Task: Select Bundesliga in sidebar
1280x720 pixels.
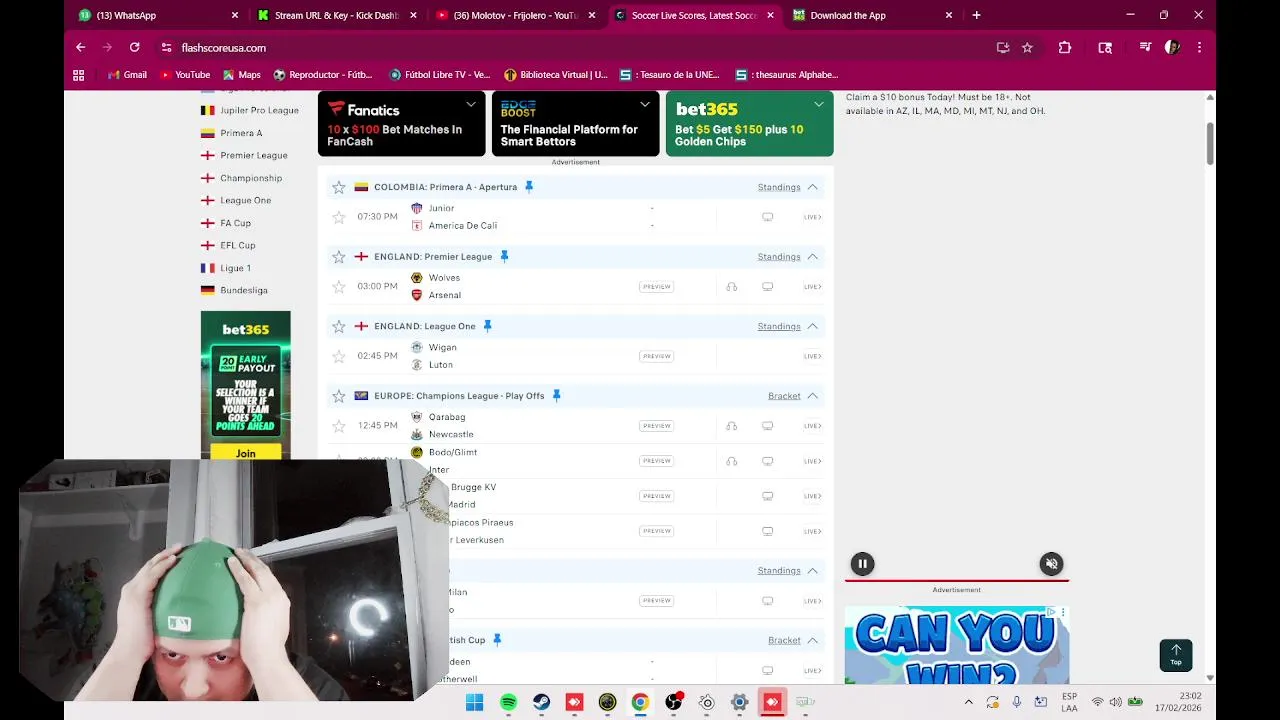Action: point(234,290)
